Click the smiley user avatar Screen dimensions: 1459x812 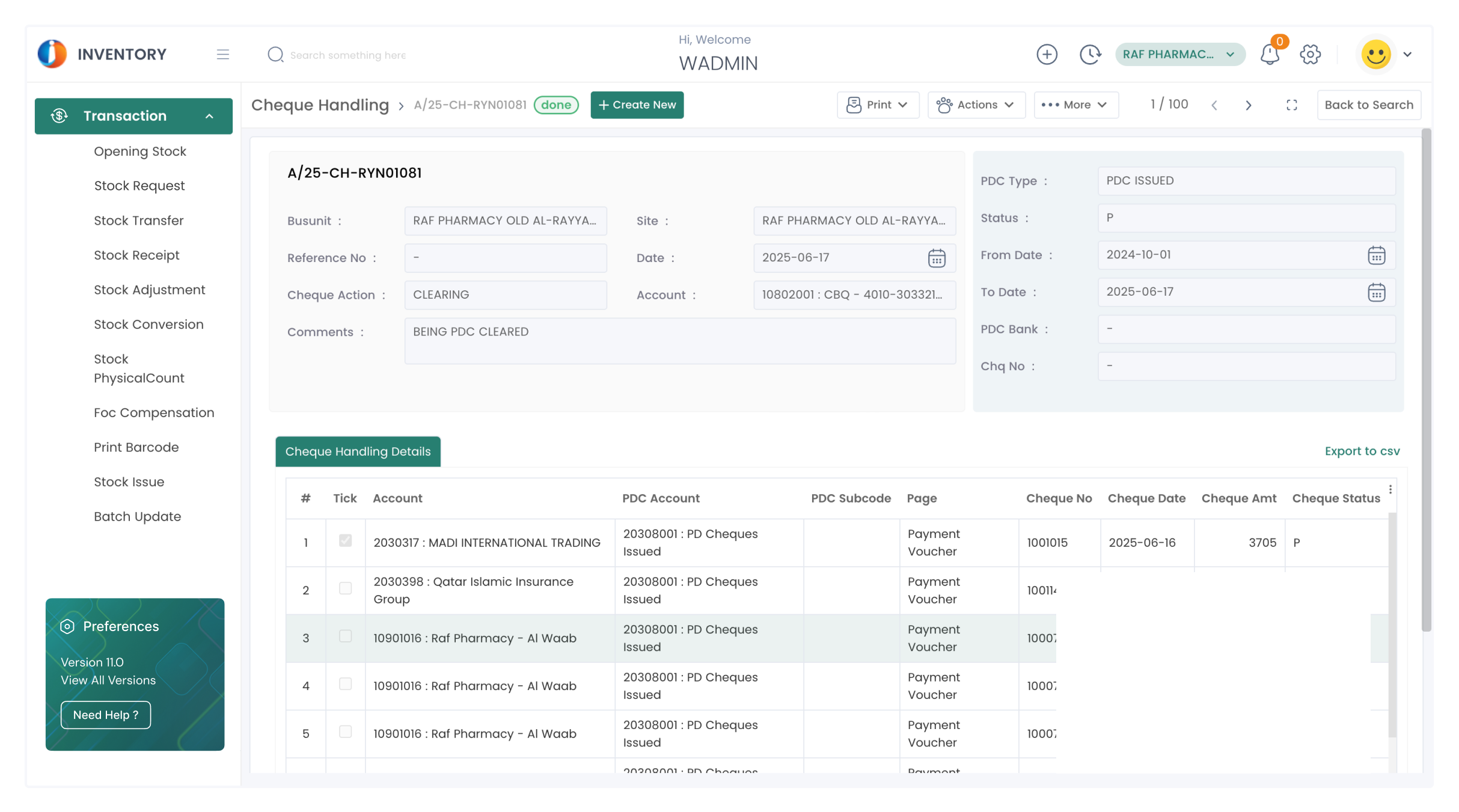click(x=1376, y=55)
